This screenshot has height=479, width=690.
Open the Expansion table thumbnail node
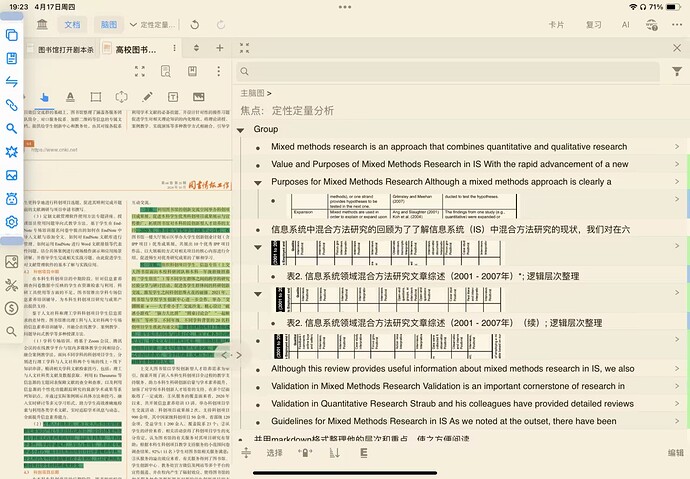[x=402, y=206]
